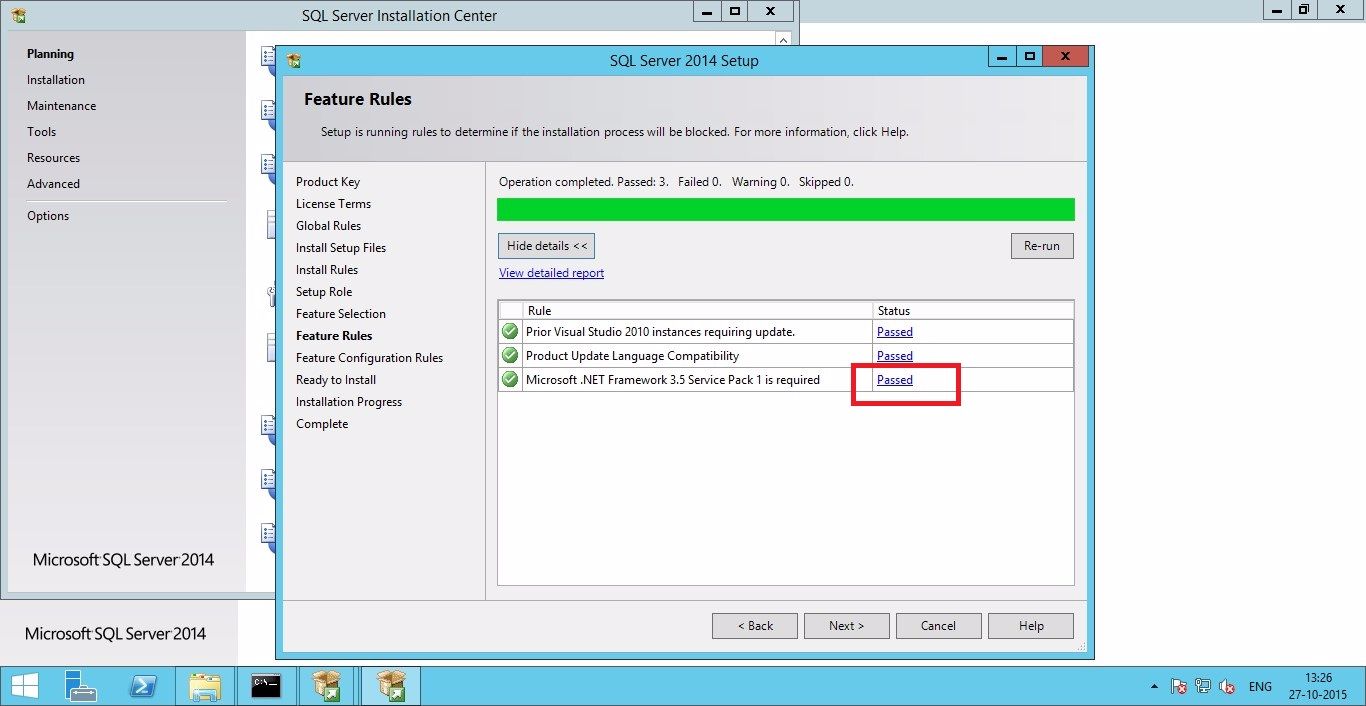Show hidden tray icons arrow
Image resolution: width=1366 pixels, height=706 pixels.
click(x=1155, y=686)
